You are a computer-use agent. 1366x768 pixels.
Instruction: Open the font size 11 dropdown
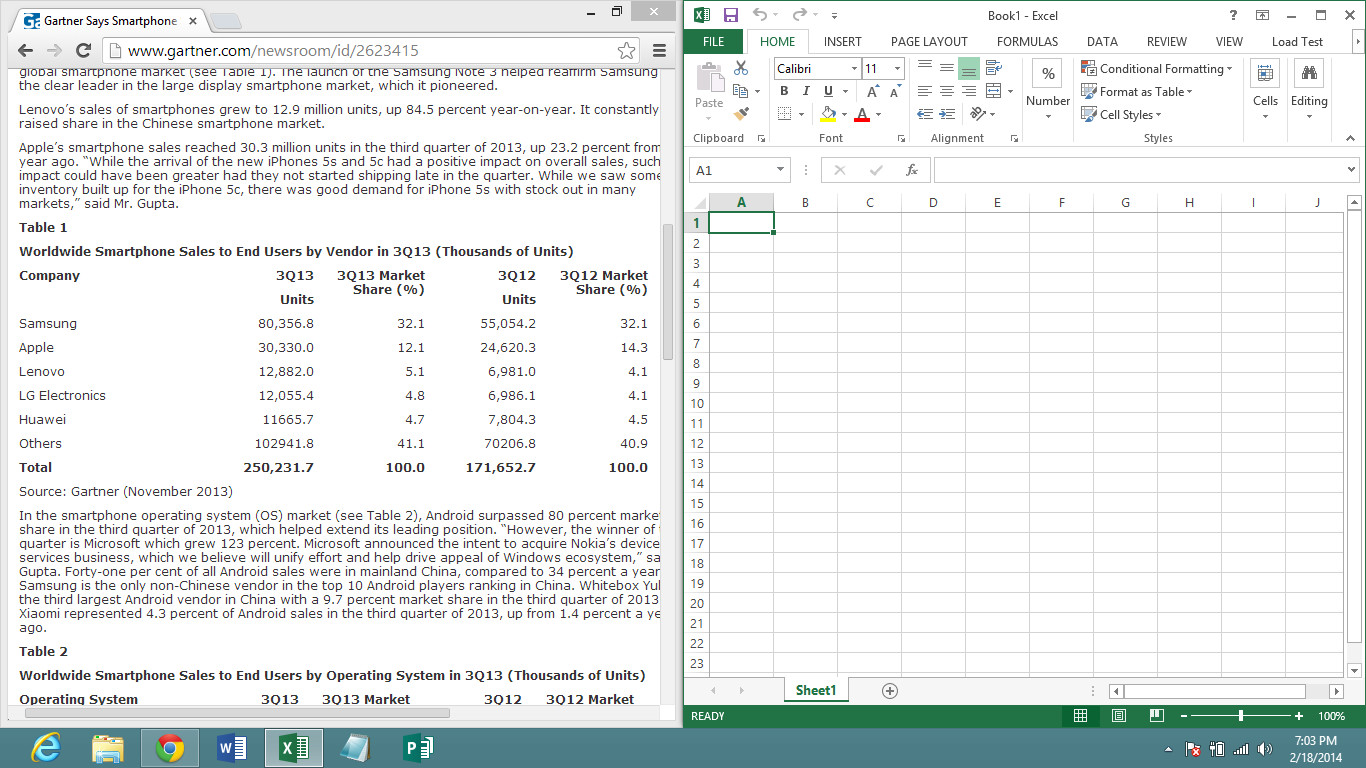point(897,68)
